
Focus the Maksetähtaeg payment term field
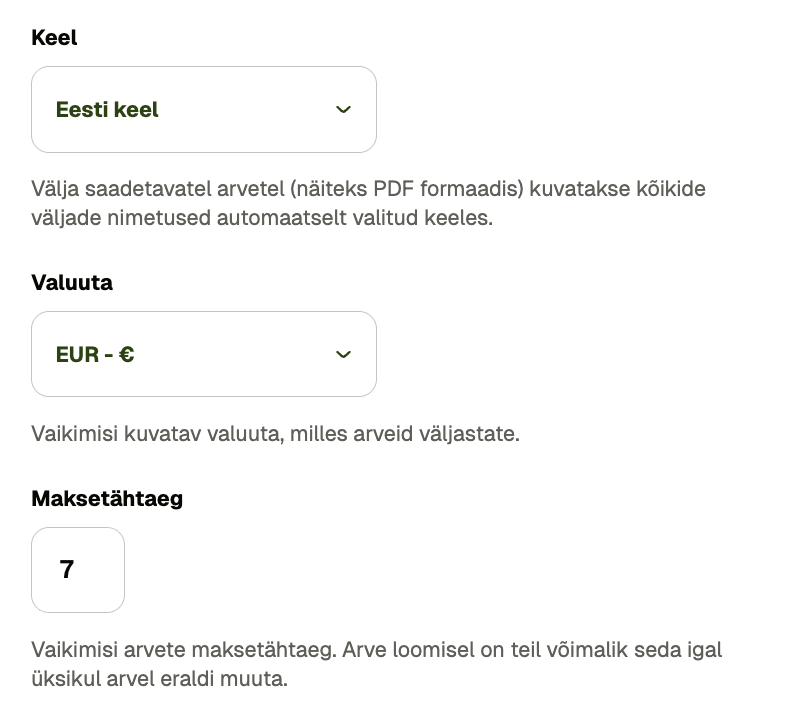pyautogui.click(x=78, y=570)
